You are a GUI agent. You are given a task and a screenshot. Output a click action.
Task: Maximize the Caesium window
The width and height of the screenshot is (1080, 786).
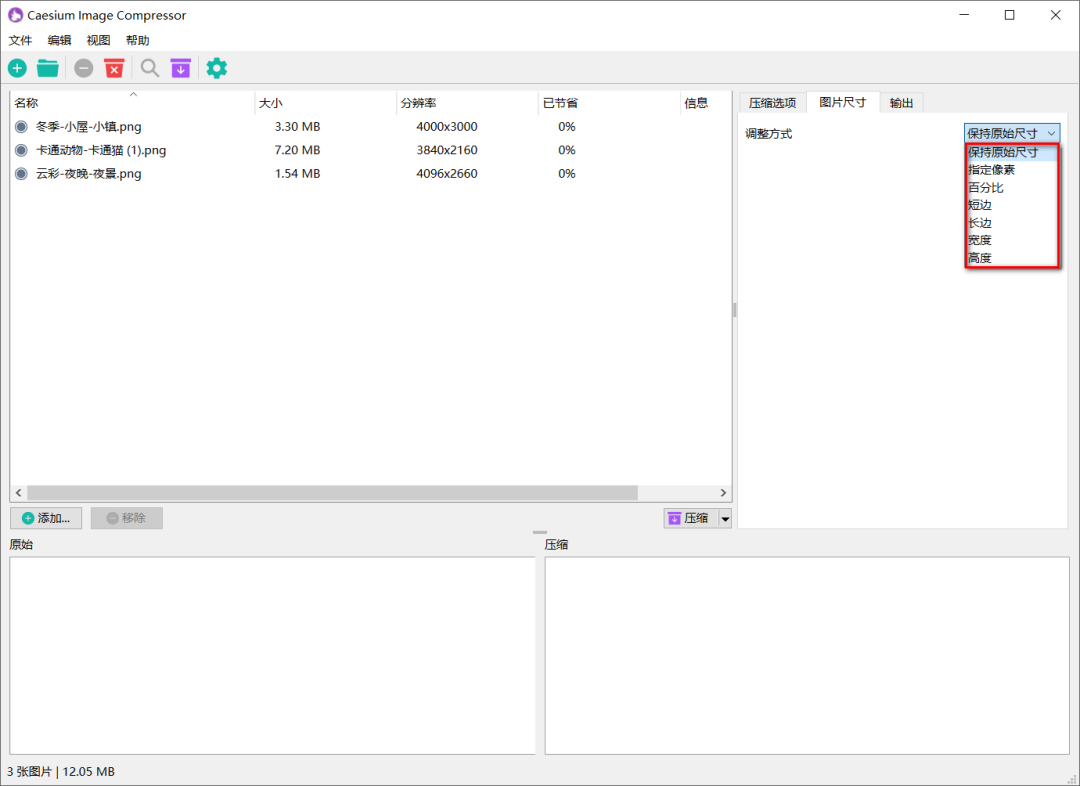[x=1009, y=15]
